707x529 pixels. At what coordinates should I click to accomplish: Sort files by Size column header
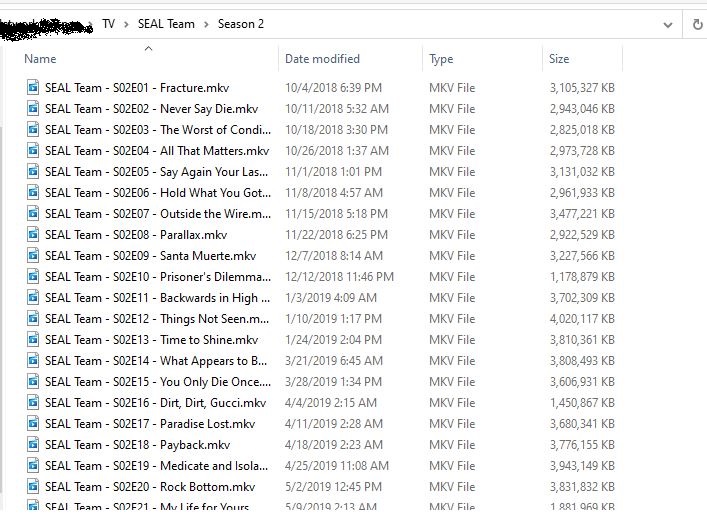click(559, 59)
